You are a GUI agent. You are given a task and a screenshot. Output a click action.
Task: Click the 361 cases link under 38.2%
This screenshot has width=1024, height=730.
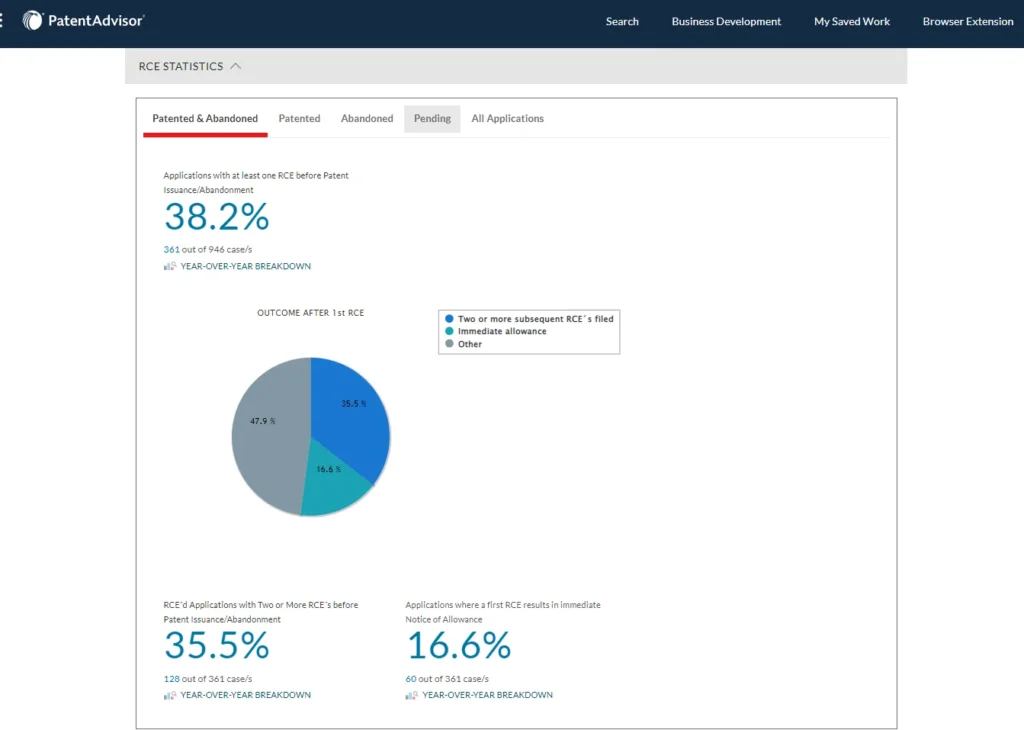pos(171,249)
